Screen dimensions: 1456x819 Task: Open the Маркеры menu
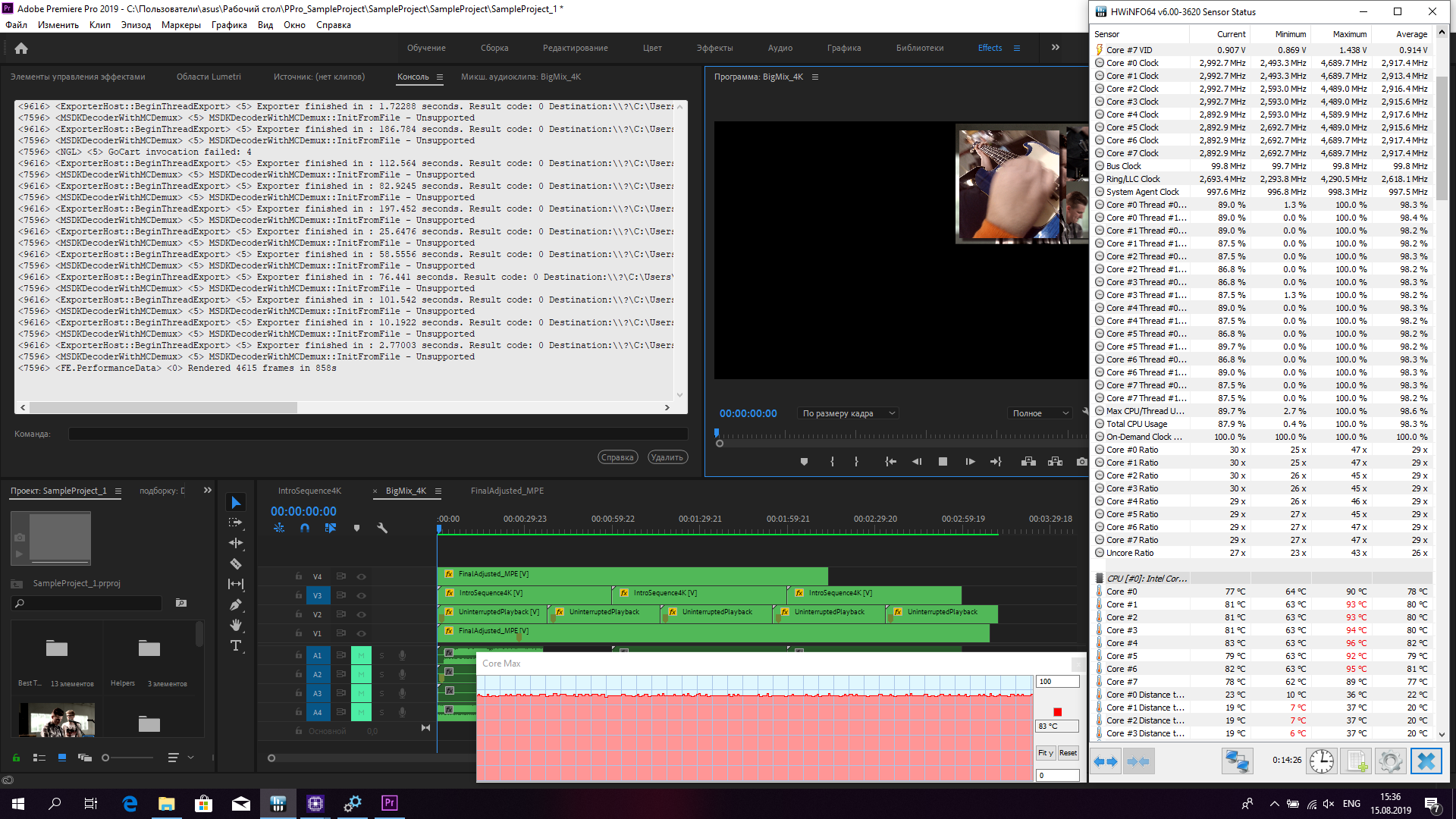181,25
